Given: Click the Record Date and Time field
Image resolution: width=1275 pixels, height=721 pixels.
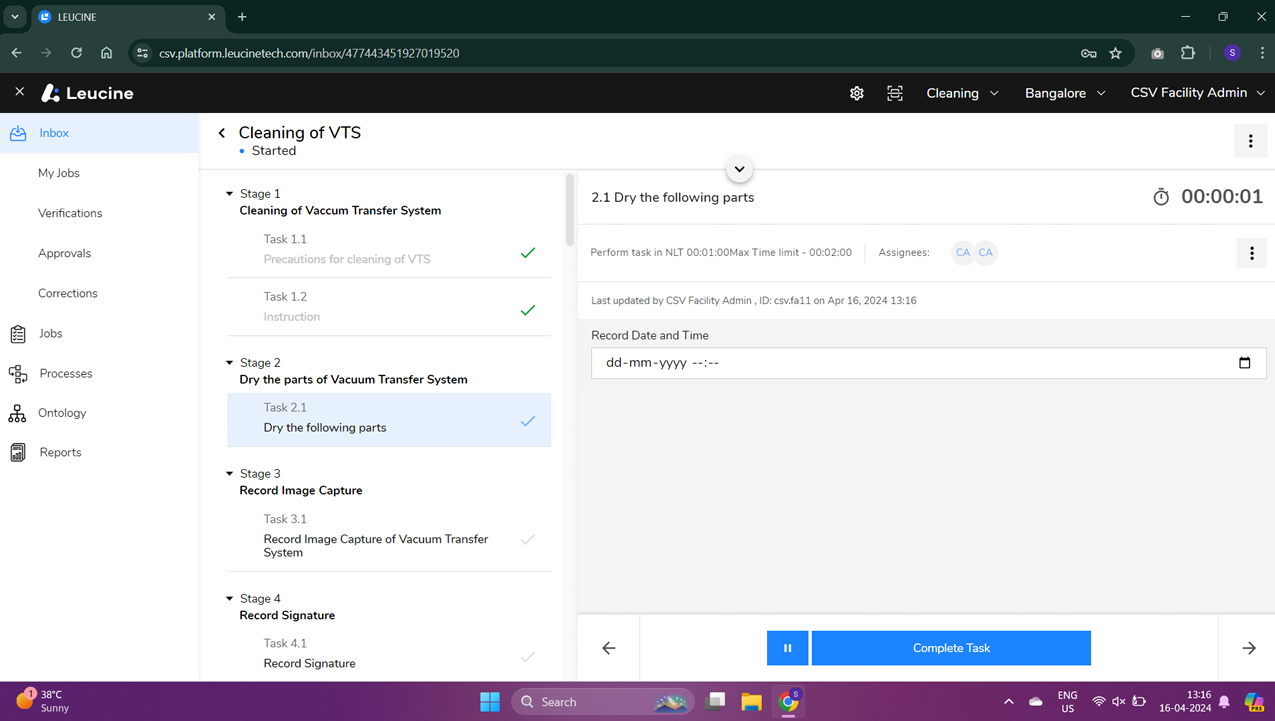Looking at the screenshot, I should click(x=910, y=363).
